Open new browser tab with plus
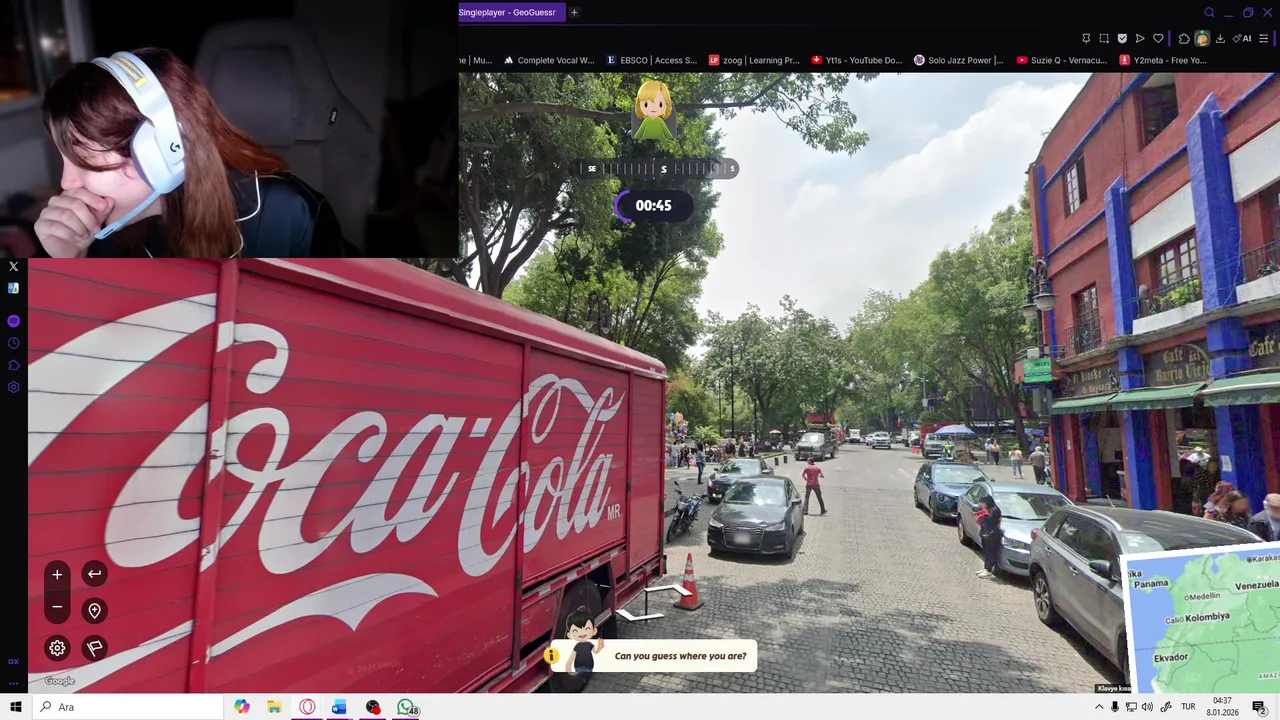Viewport: 1280px width, 720px height. pos(574,12)
